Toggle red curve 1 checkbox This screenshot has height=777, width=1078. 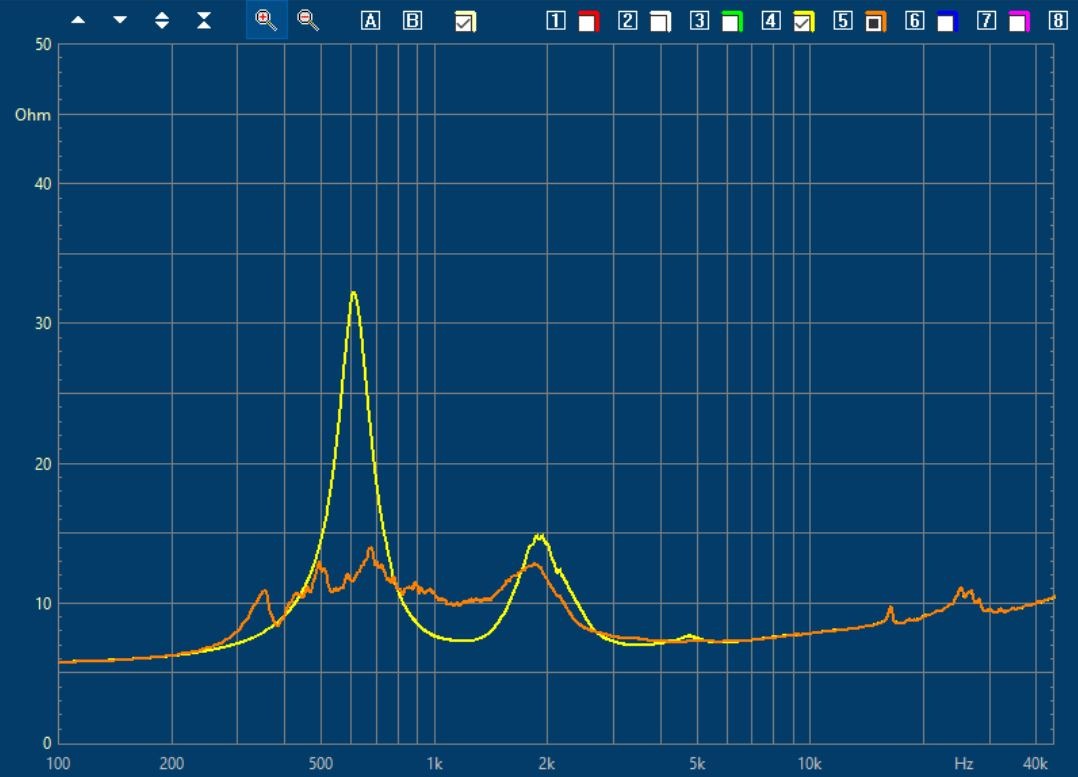coord(588,22)
